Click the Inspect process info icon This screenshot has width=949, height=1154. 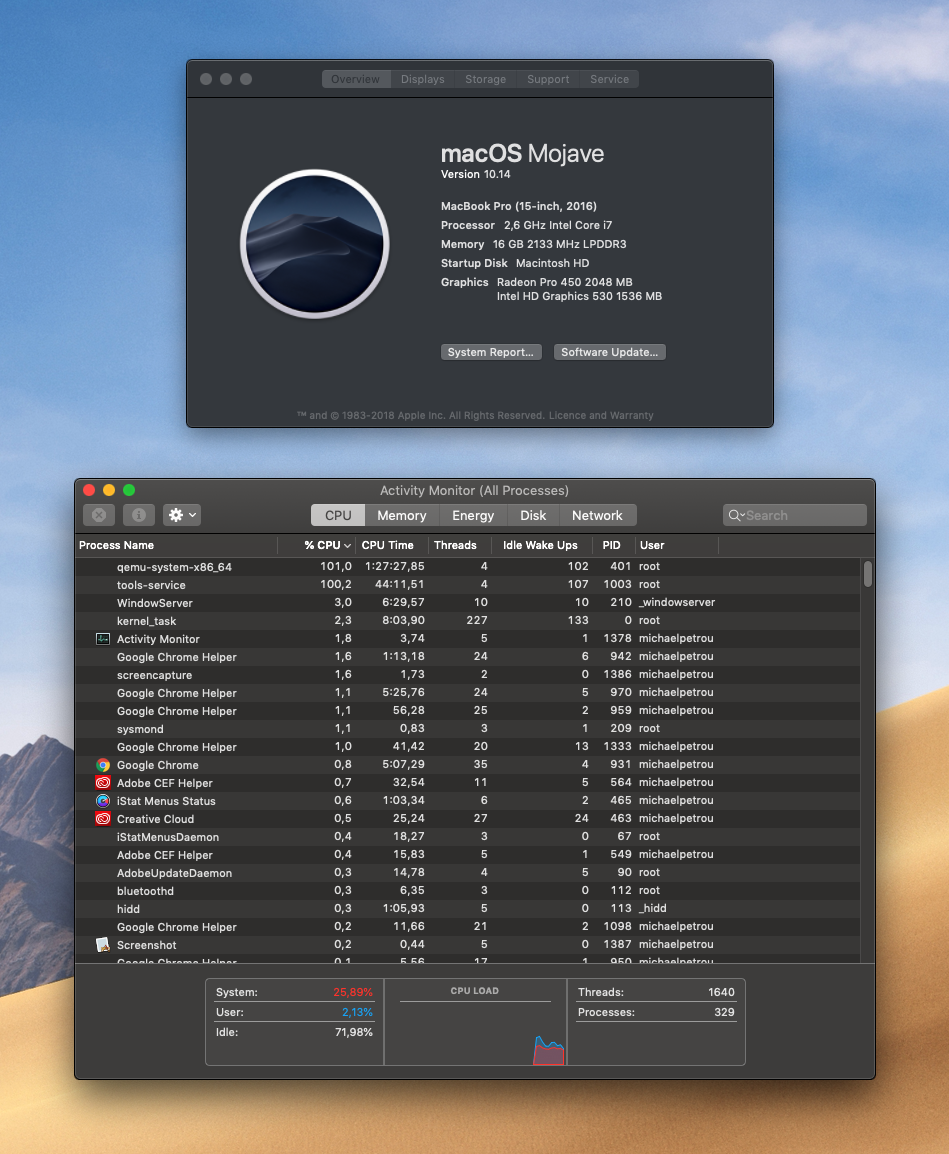click(x=138, y=515)
